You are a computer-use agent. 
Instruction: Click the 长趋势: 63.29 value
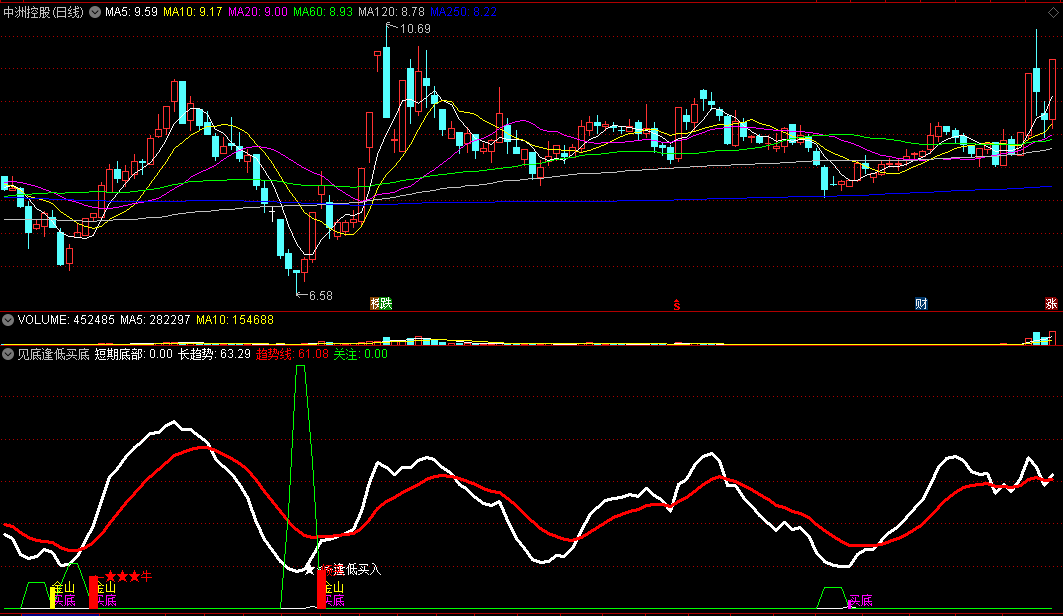[x=214, y=354]
